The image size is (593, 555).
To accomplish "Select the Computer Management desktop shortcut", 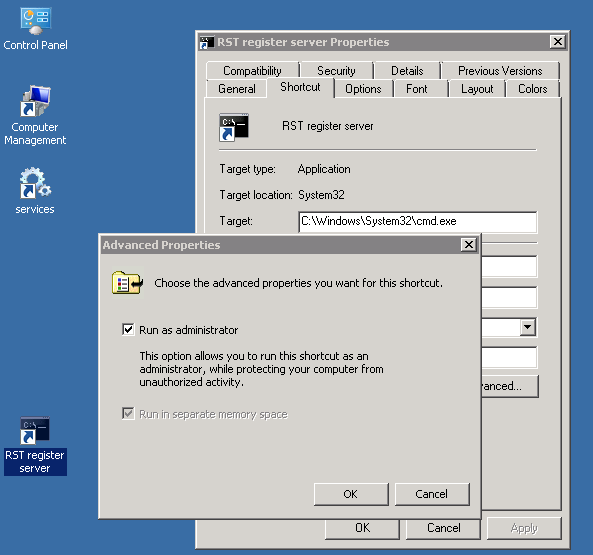I will click(x=35, y=115).
